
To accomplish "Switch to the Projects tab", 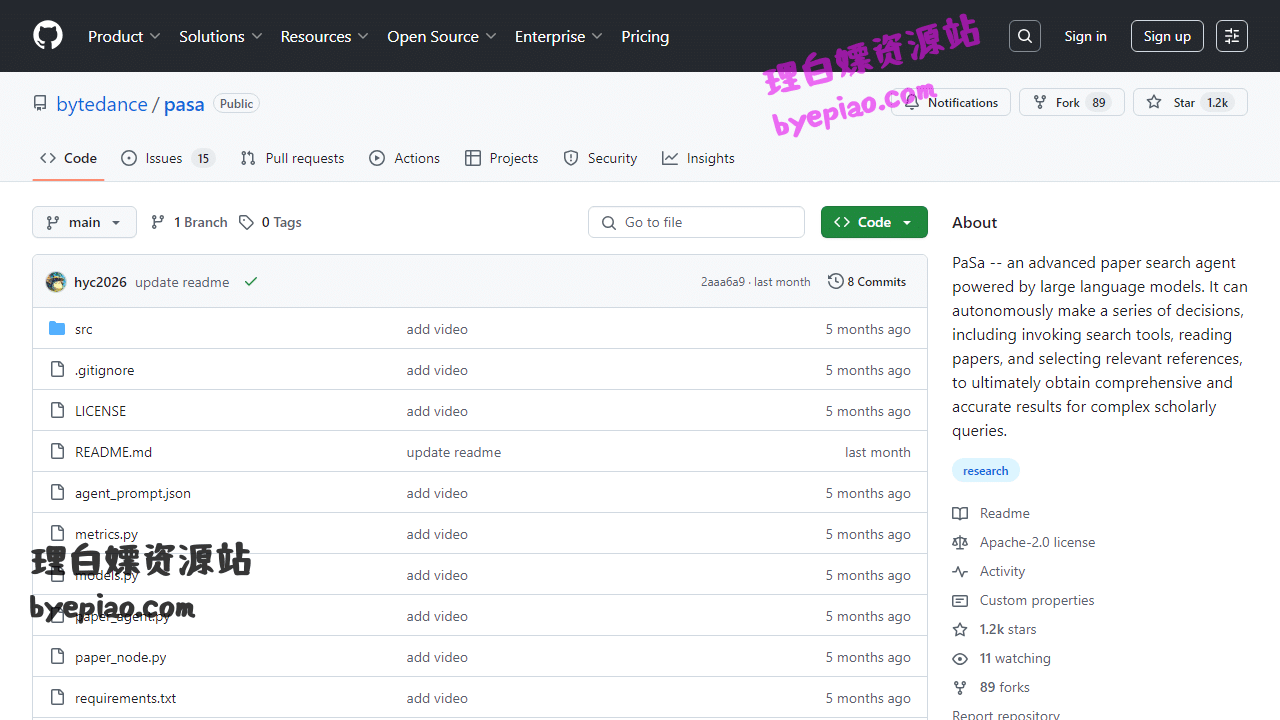I will pos(502,158).
